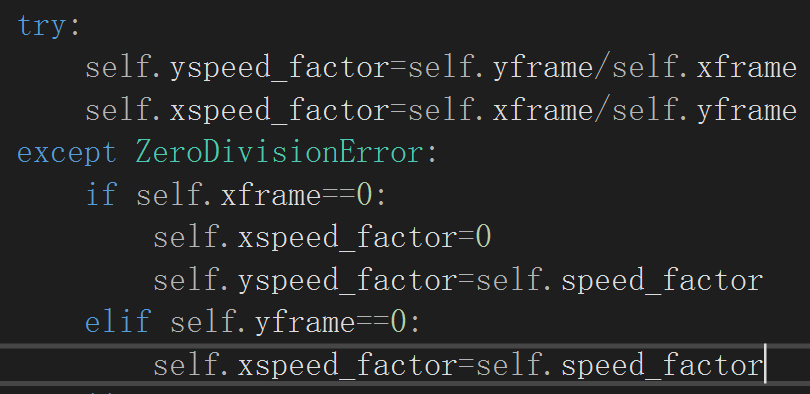Click the colon after ZeroDivisionError

[x=432, y=154]
